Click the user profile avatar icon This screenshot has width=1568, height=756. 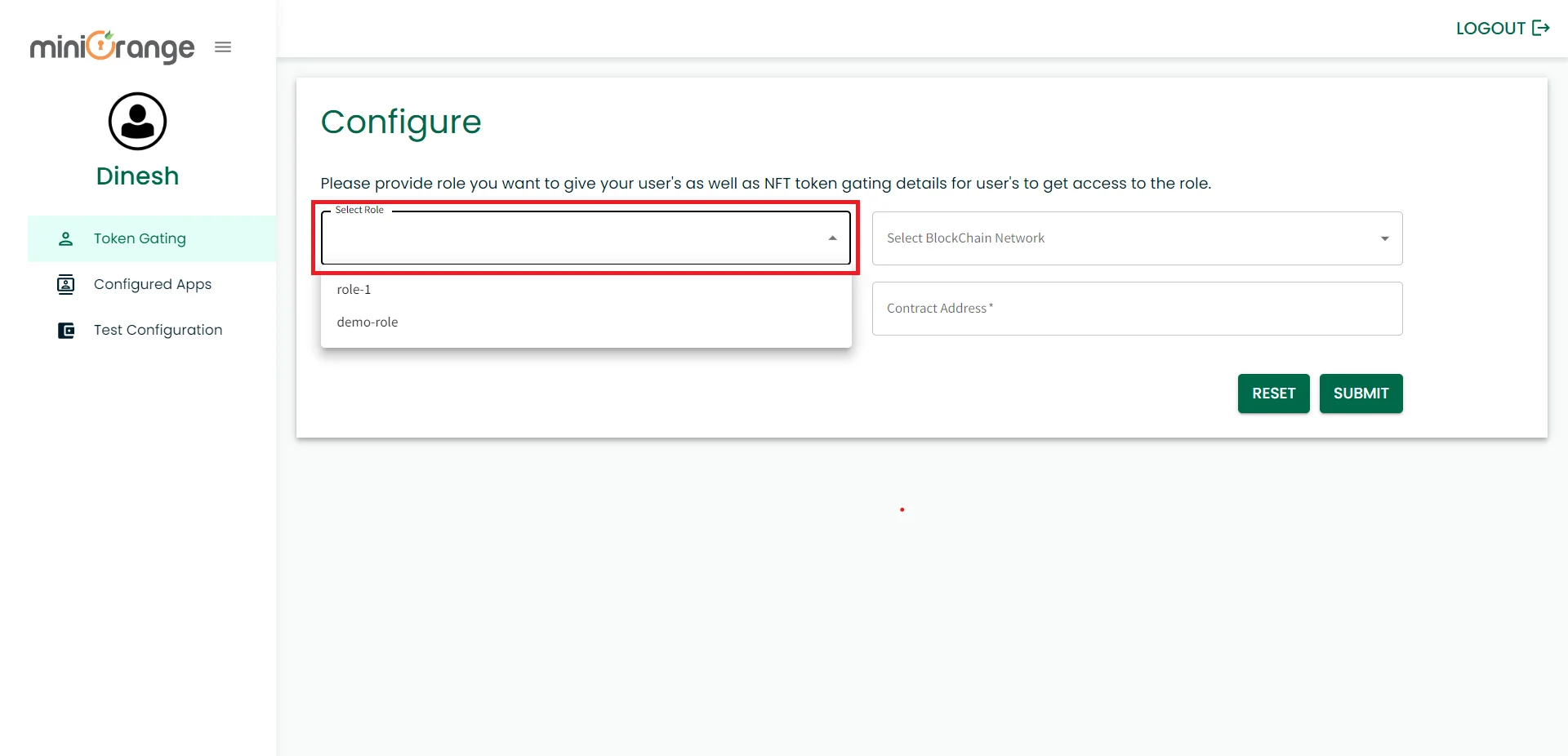[137, 122]
